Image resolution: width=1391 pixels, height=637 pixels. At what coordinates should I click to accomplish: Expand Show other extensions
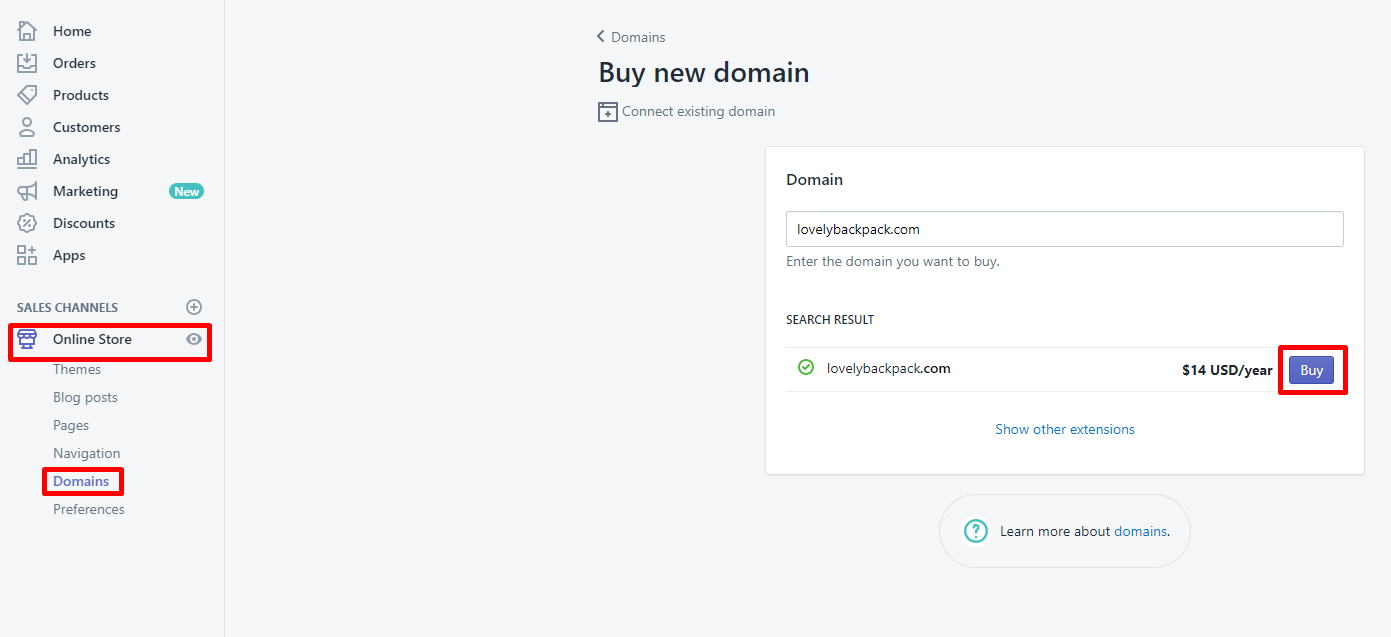tap(1064, 429)
